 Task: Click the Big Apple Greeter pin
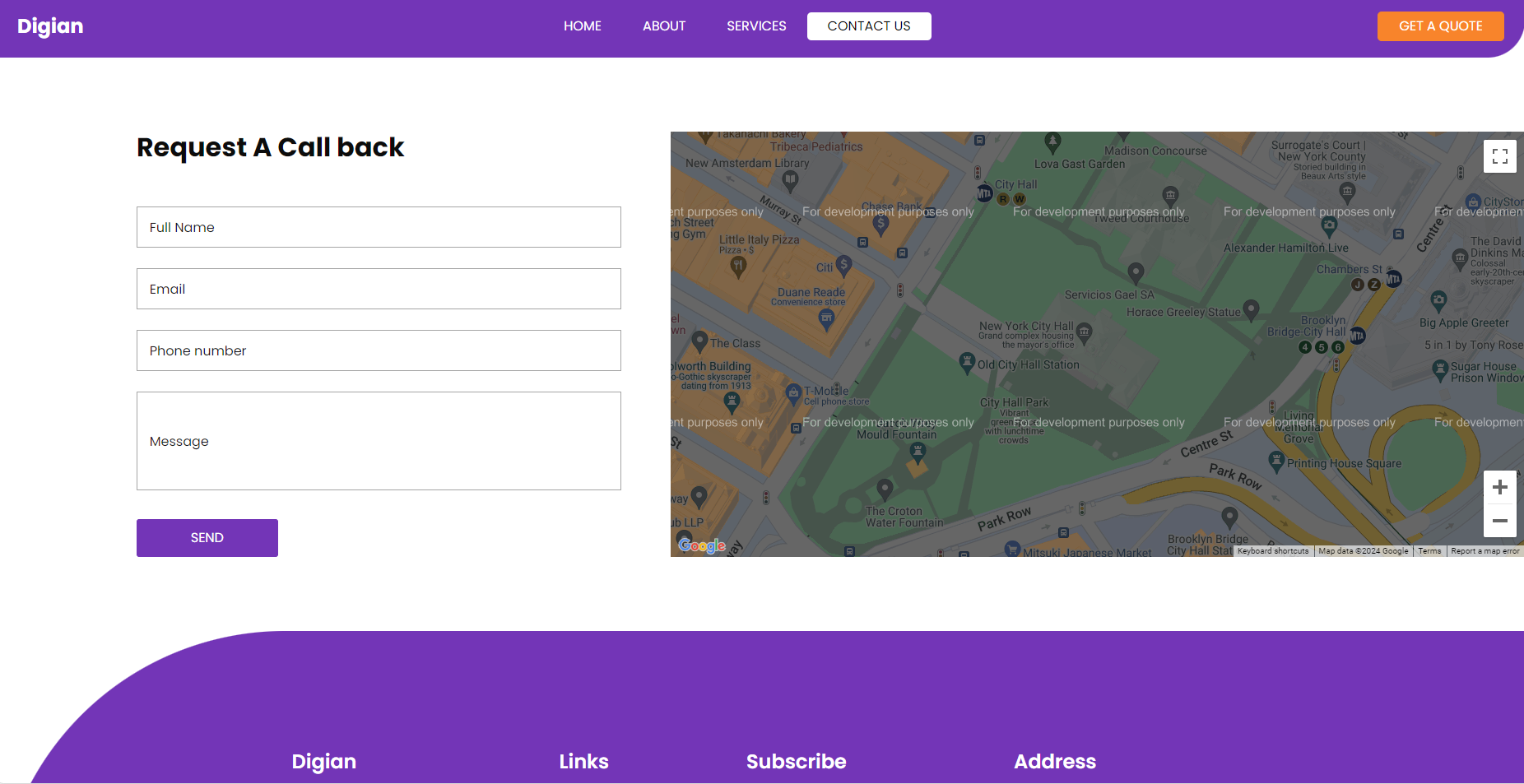tap(1439, 300)
